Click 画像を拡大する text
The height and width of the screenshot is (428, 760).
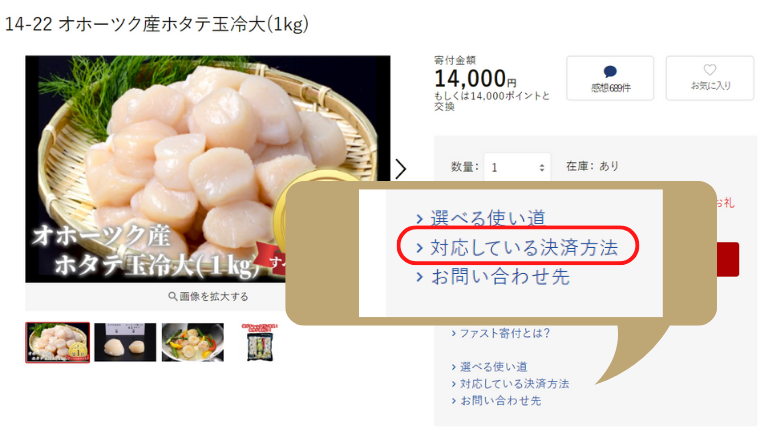(x=214, y=296)
